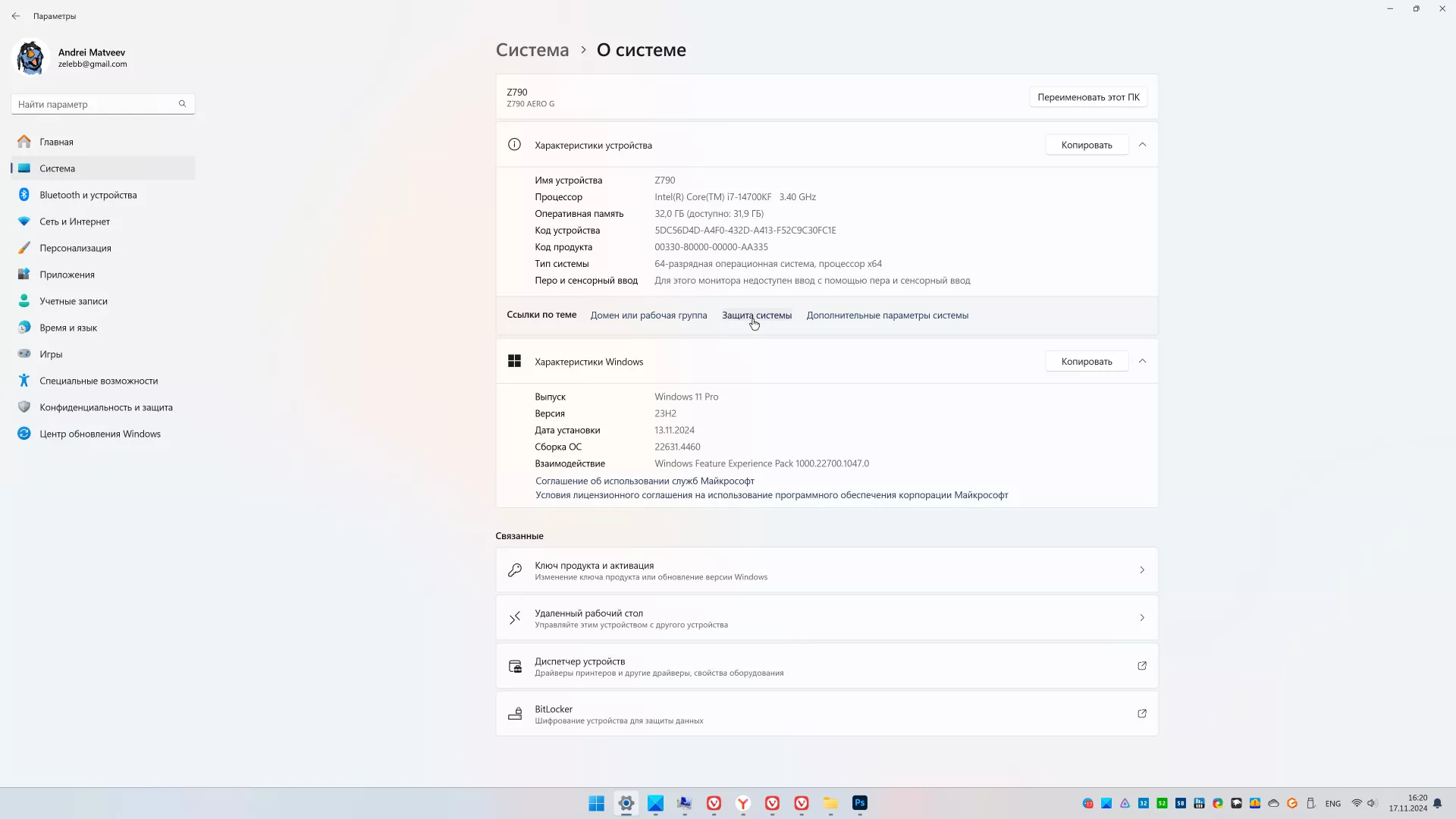Open Photoshop from taskbar
Screen dimensions: 1456x819
tap(860, 803)
